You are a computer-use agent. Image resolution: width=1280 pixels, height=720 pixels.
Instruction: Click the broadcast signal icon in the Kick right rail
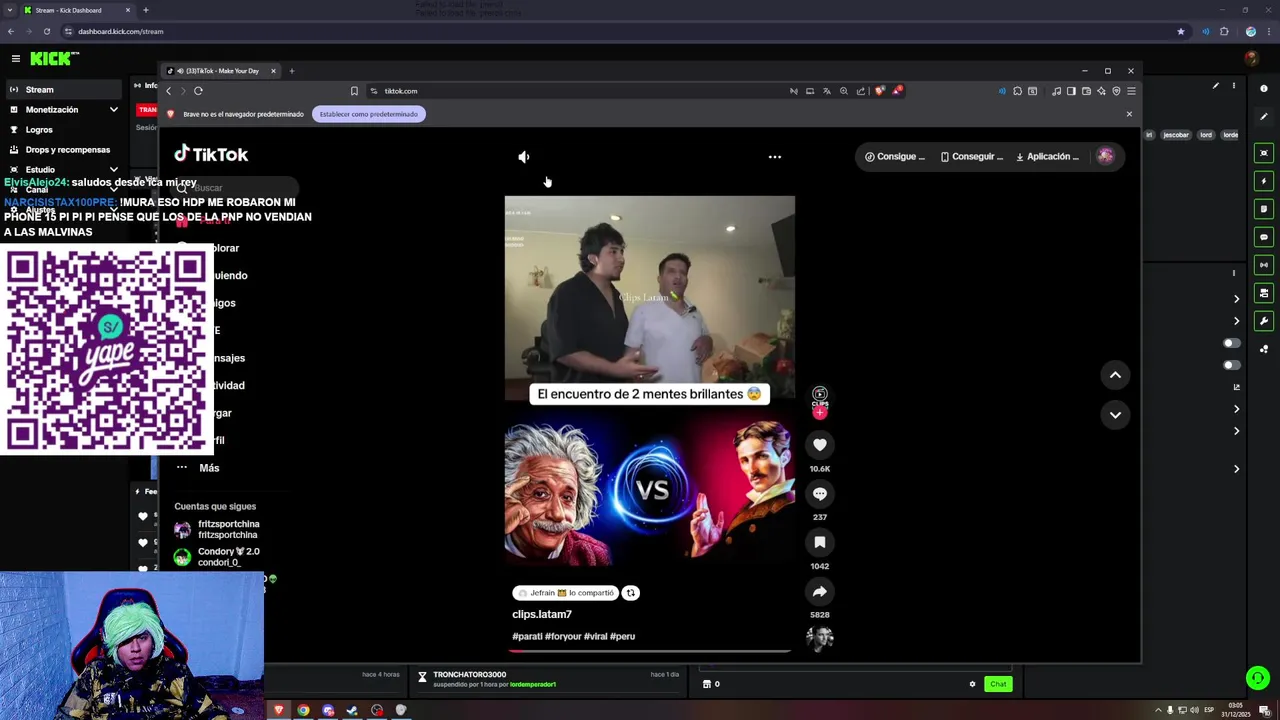(x=1264, y=265)
